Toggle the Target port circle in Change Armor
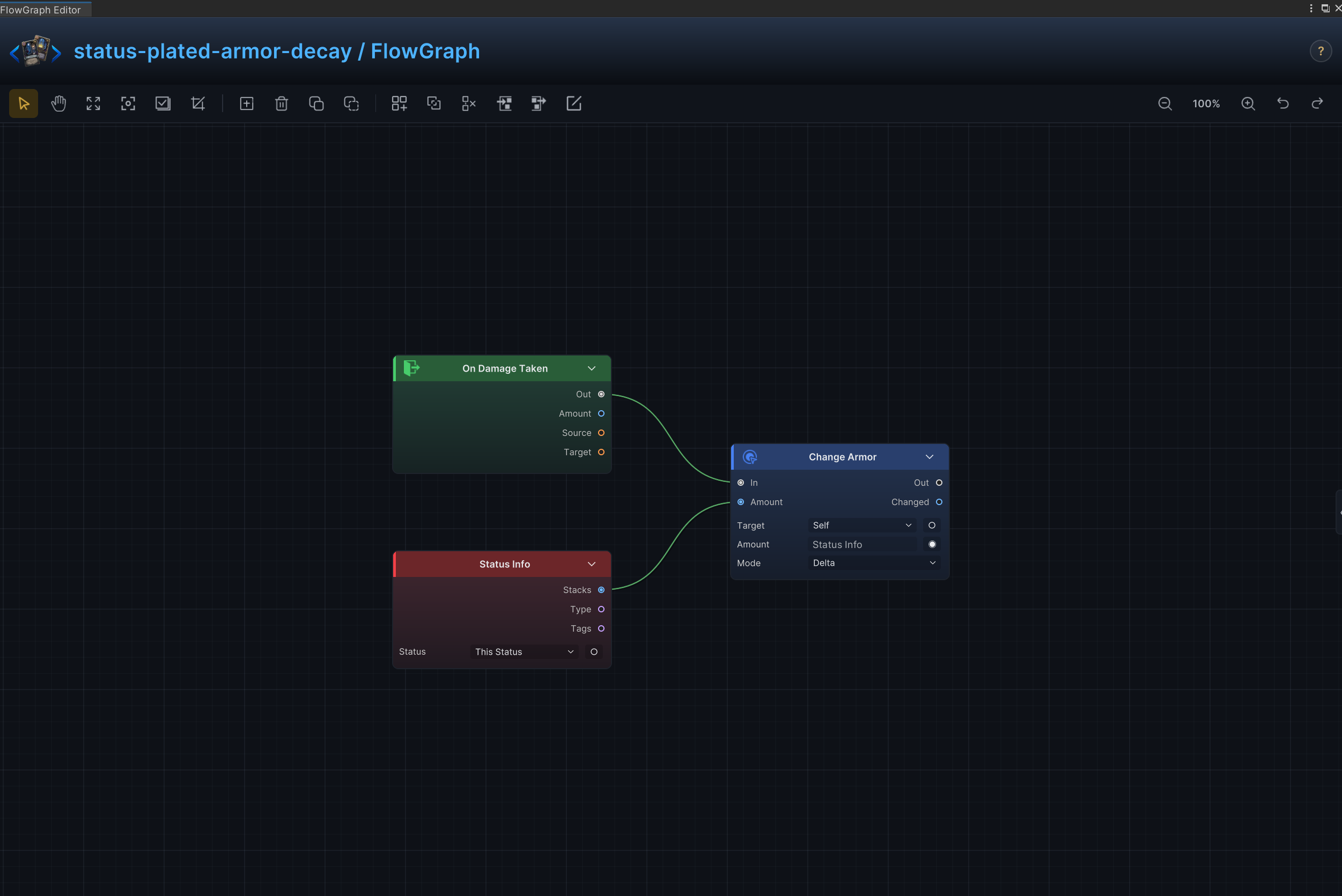 click(x=932, y=525)
